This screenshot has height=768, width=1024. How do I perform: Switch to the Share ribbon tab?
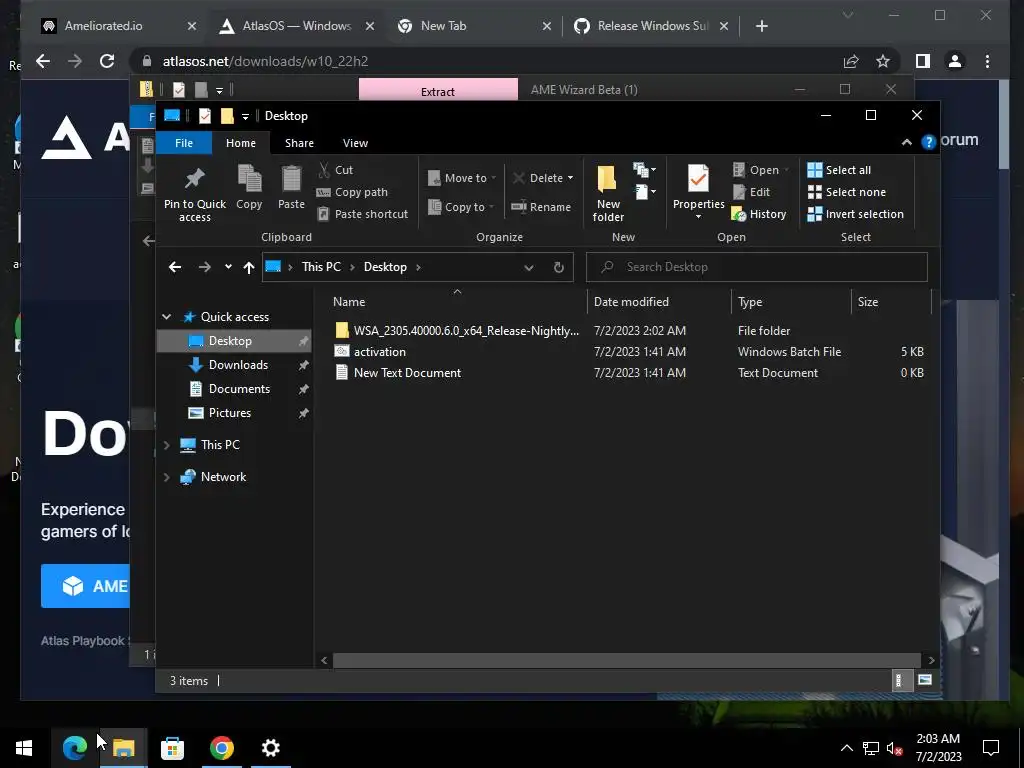click(x=299, y=143)
